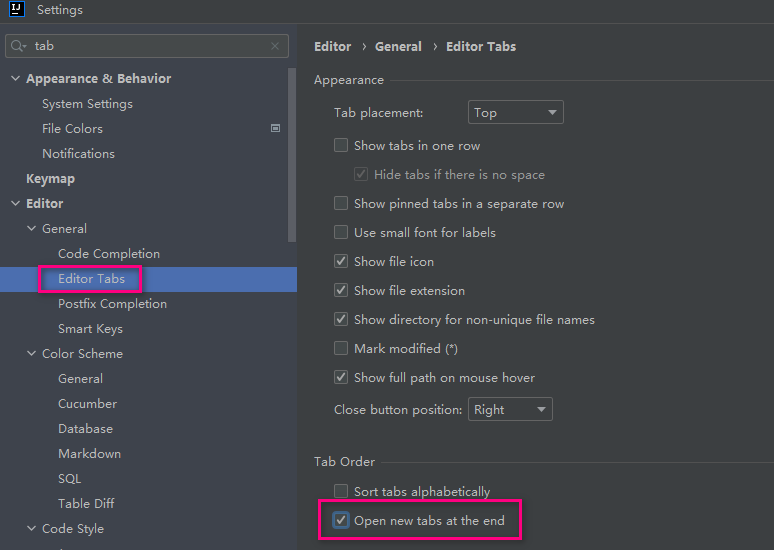
Task: Collapse the Appearance & Behavior section
Action: point(16,79)
